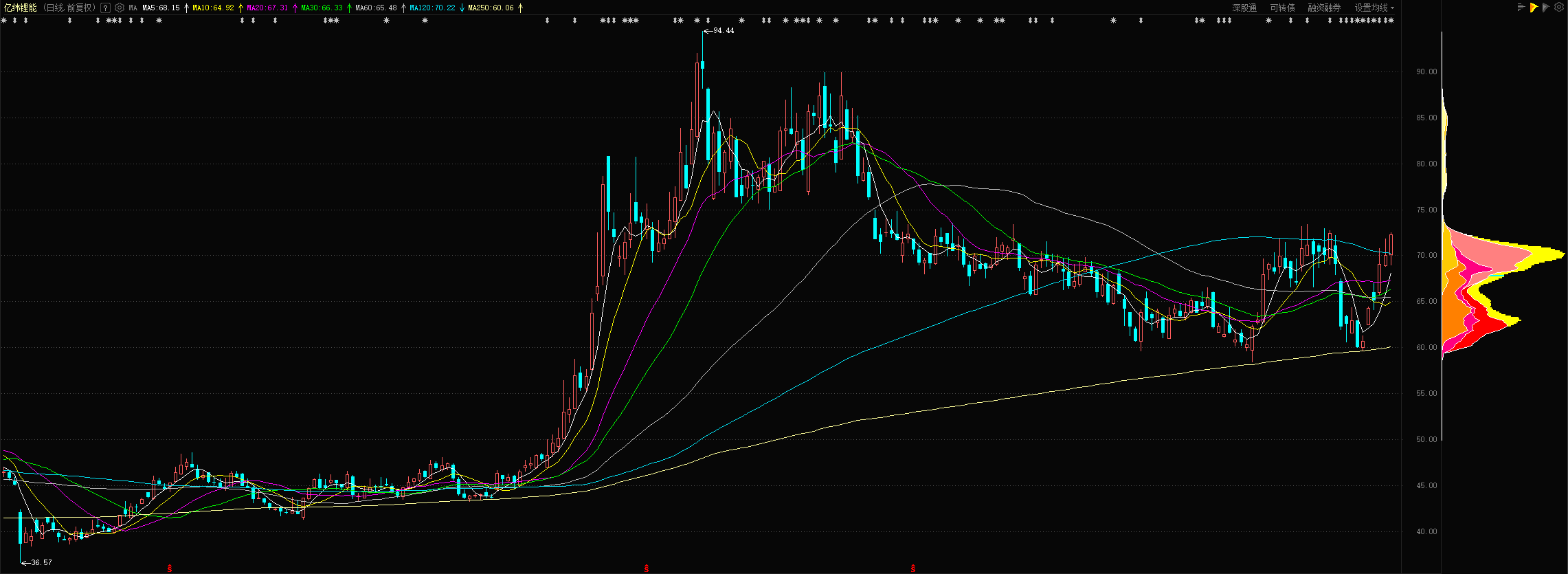Viewport: 1568px width, 574px height.
Task: Open the indicator help question-mark icon
Action: coord(105,8)
